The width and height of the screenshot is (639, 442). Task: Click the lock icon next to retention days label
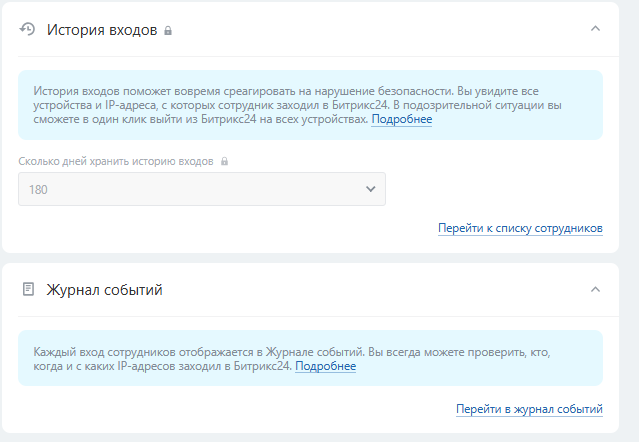point(224,161)
